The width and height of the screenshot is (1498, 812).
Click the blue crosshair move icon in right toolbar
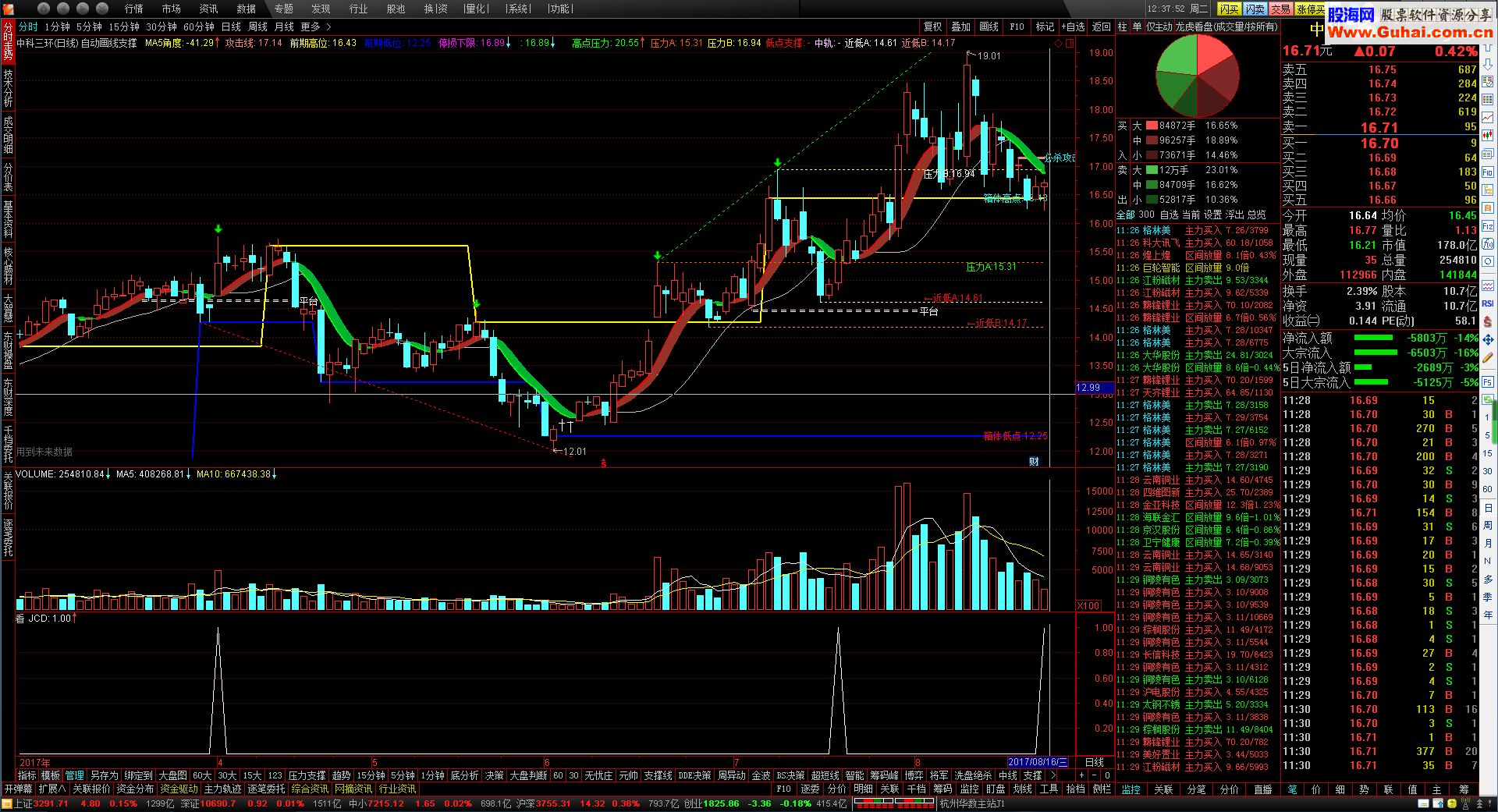1488,340
